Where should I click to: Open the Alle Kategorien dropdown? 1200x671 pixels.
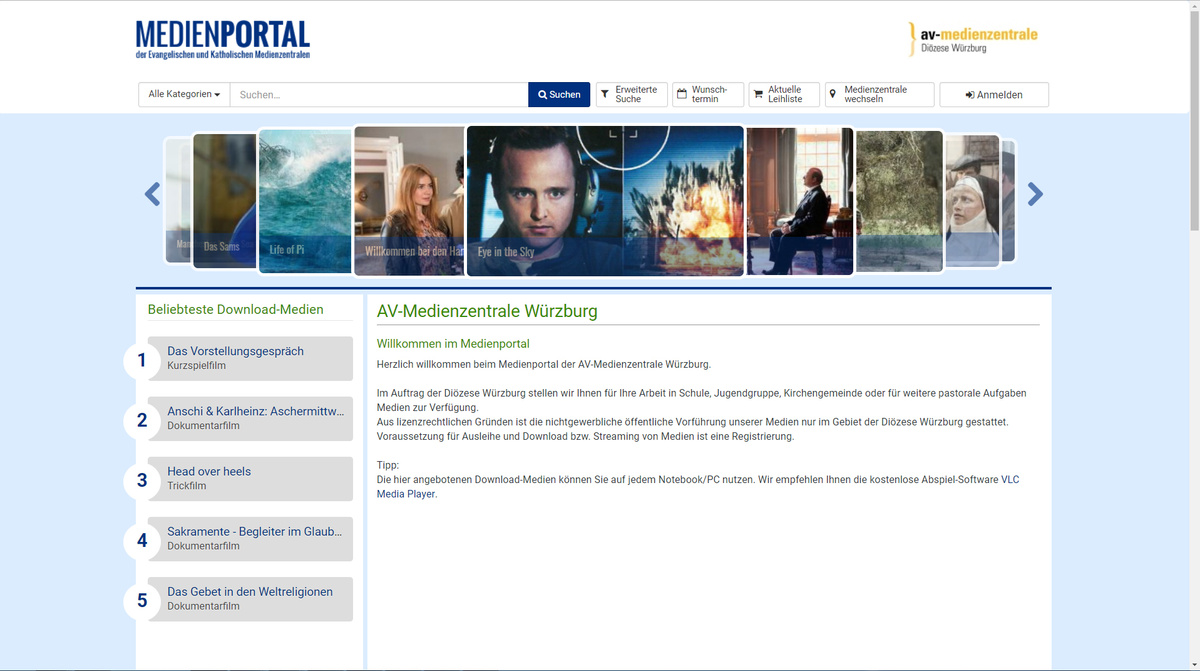point(184,94)
